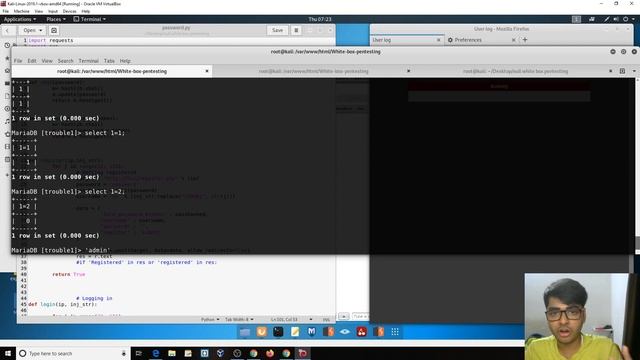
Task: Click the network icon in the Kali top bar
Action: coord(592,19)
